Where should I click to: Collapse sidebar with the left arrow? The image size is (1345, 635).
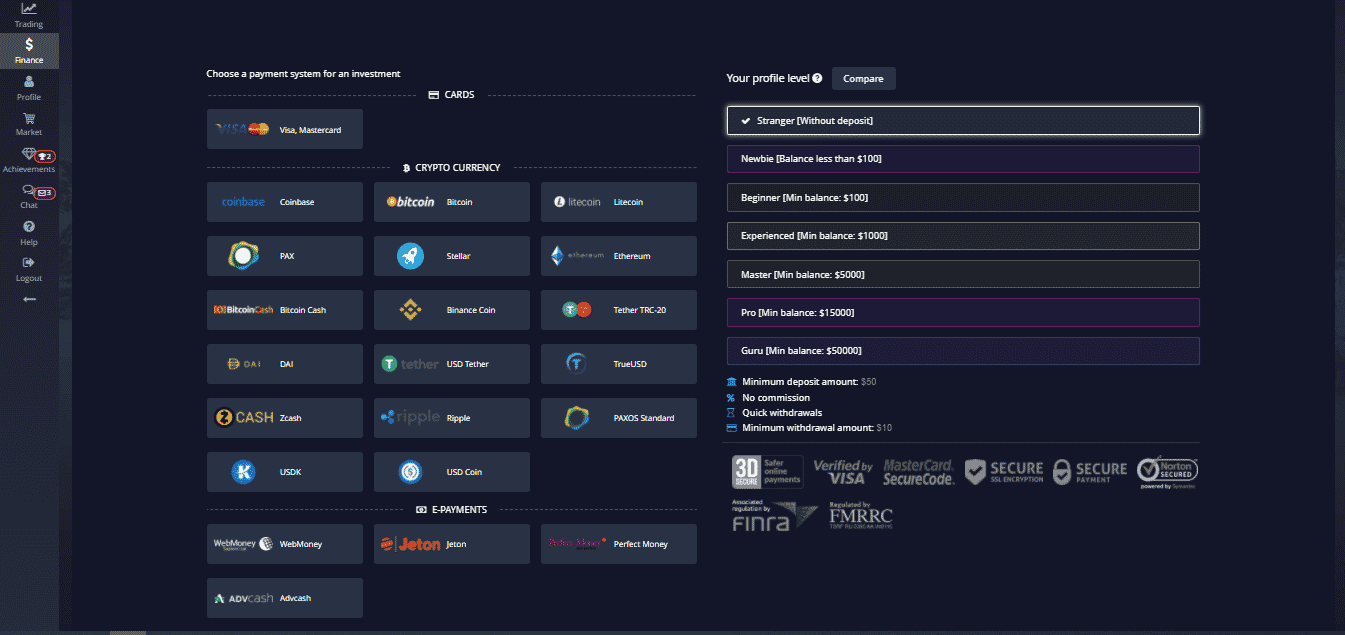tap(29, 299)
